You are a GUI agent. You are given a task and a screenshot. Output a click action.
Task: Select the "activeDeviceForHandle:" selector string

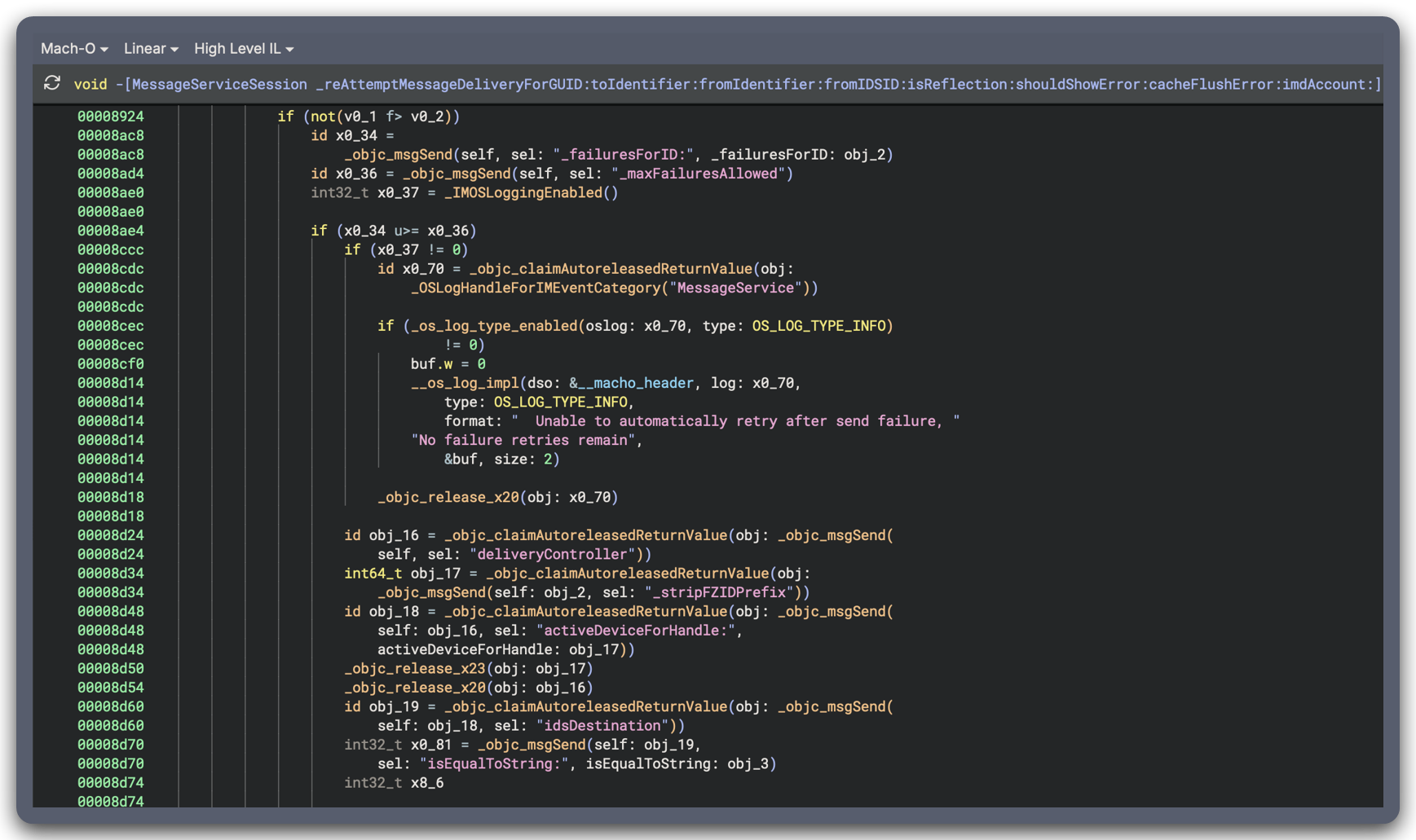(x=635, y=631)
